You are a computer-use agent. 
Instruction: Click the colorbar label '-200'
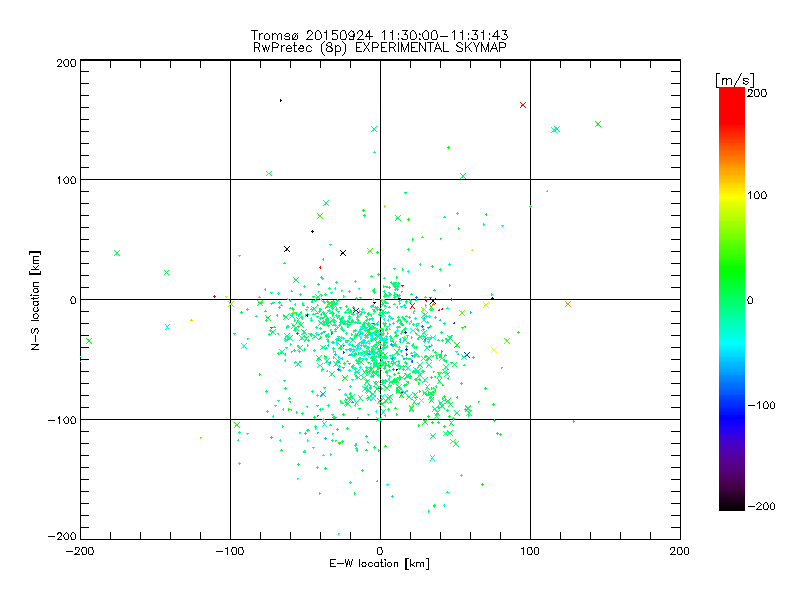(762, 506)
